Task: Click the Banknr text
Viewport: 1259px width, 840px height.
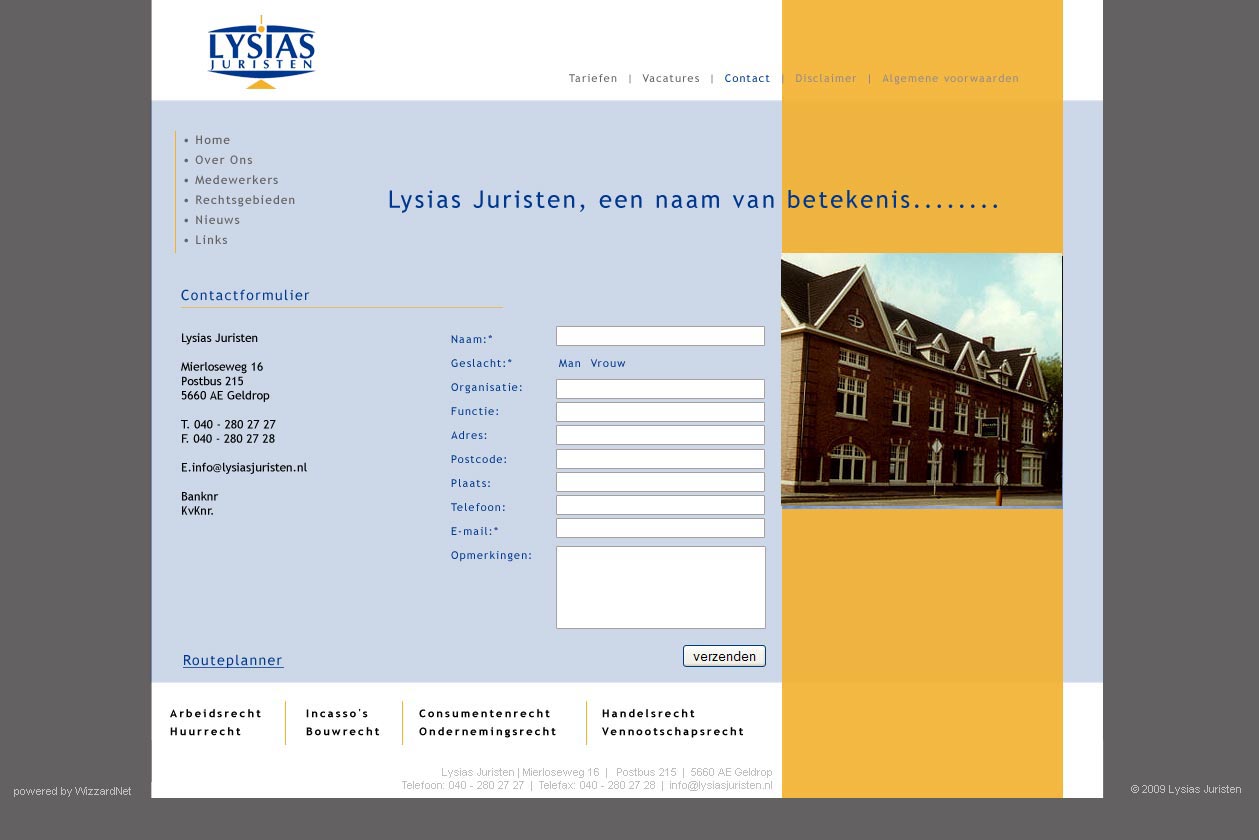Action: click(x=199, y=496)
